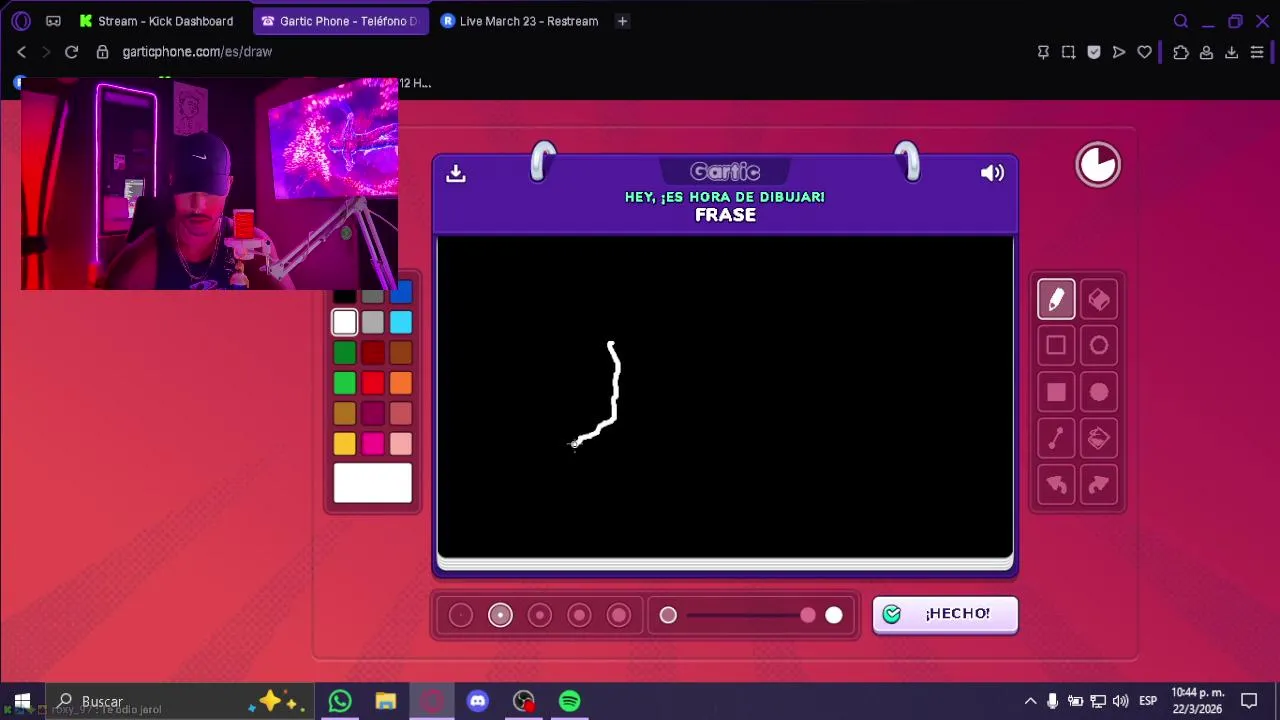The height and width of the screenshot is (720, 1280).
Task: Choose the empty rectangle shape tool
Action: pos(1056,345)
